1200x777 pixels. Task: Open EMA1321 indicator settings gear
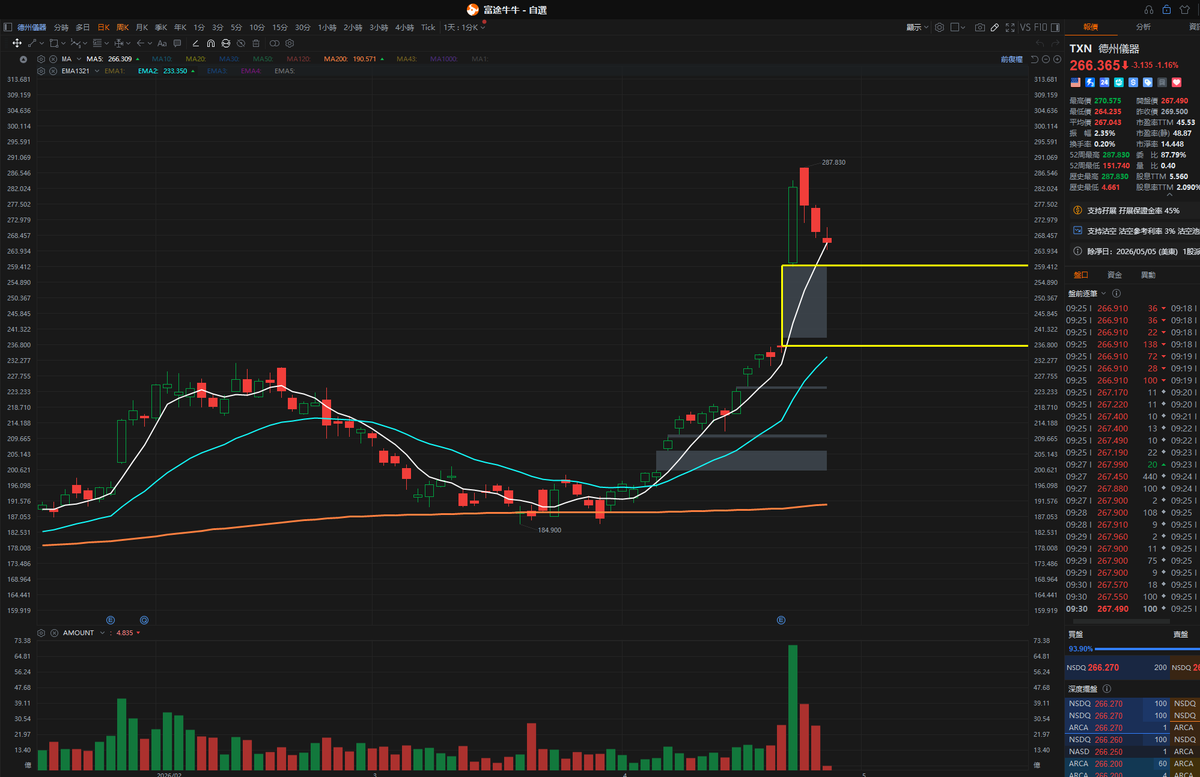point(41,71)
